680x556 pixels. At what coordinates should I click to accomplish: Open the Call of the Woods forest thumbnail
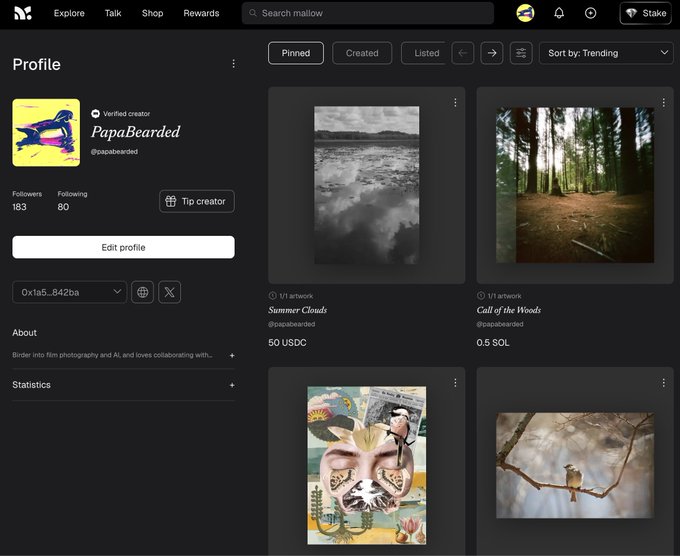(x=575, y=185)
